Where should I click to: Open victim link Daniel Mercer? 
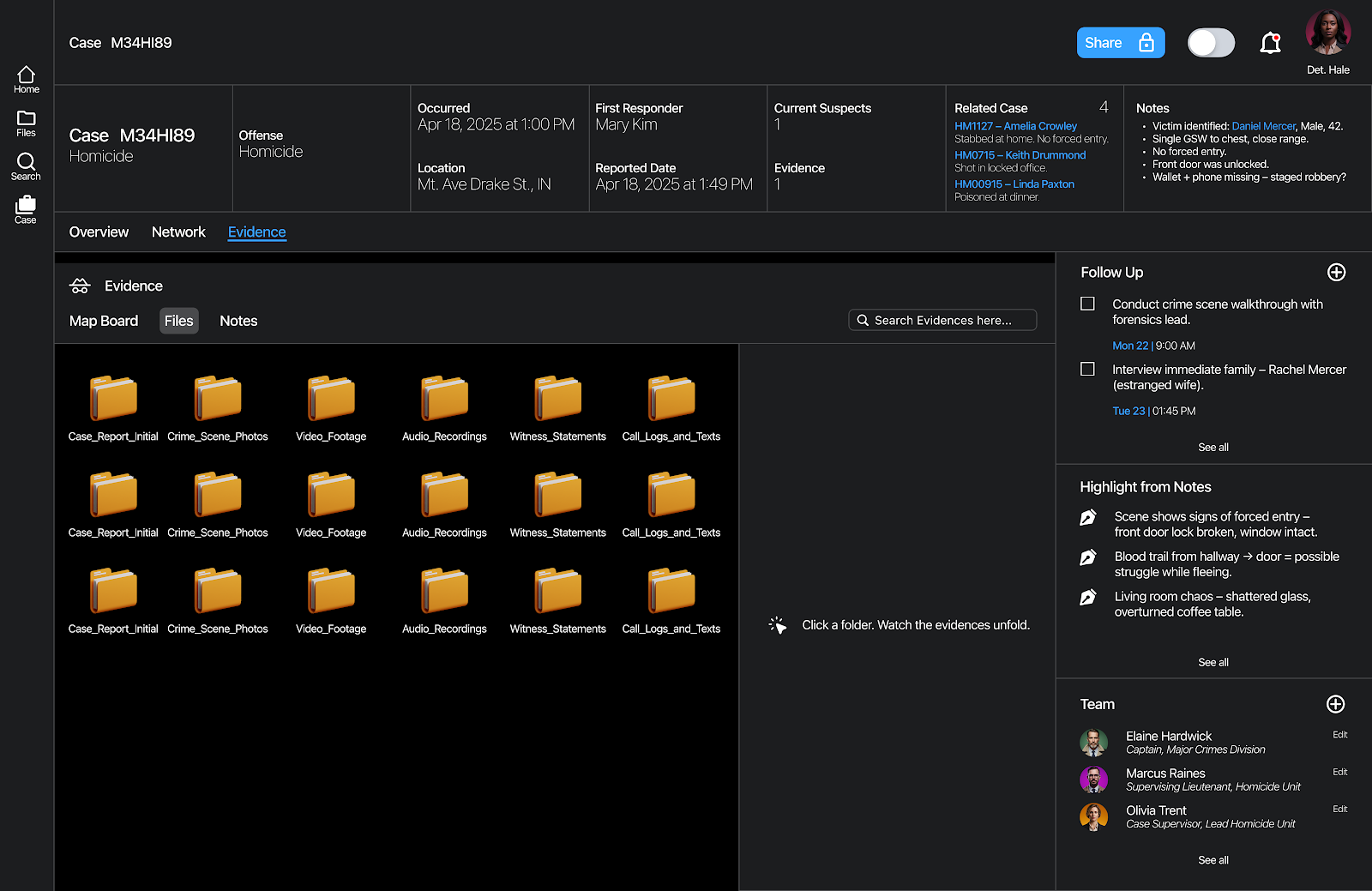coord(1263,126)
